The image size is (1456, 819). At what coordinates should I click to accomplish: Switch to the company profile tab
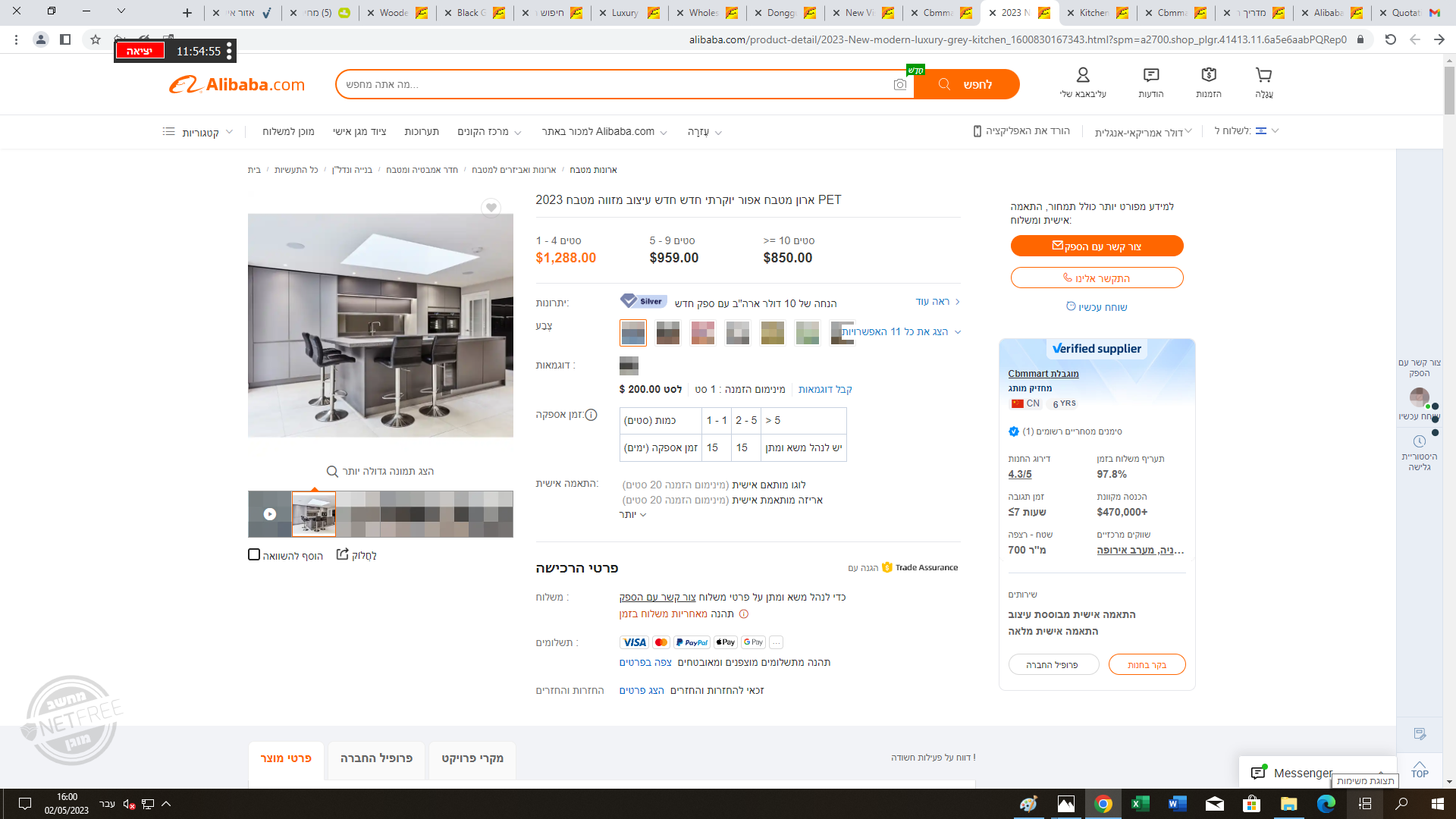[376, 758]
